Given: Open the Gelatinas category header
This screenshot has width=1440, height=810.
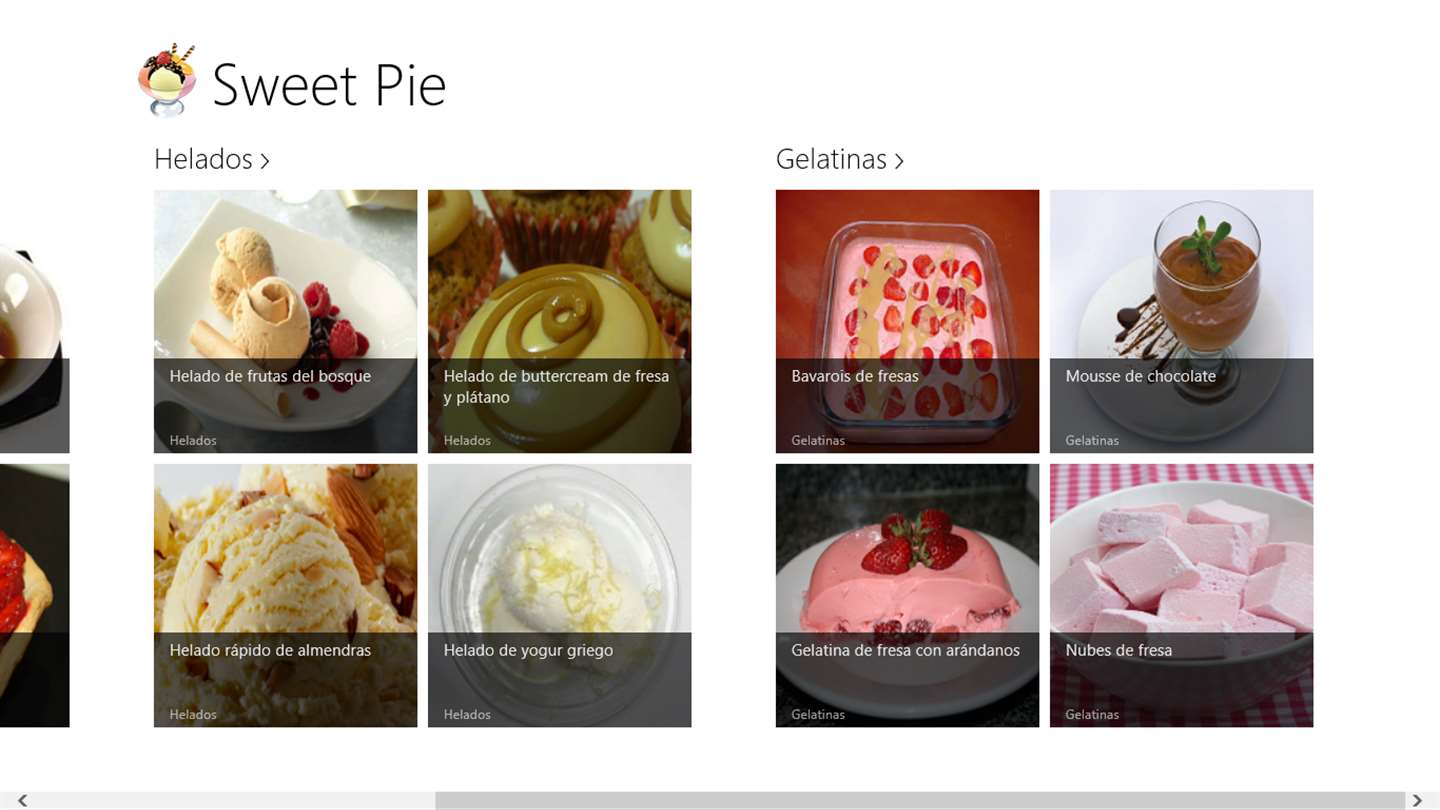Looking at the screenshot, I should coord(831,160).
